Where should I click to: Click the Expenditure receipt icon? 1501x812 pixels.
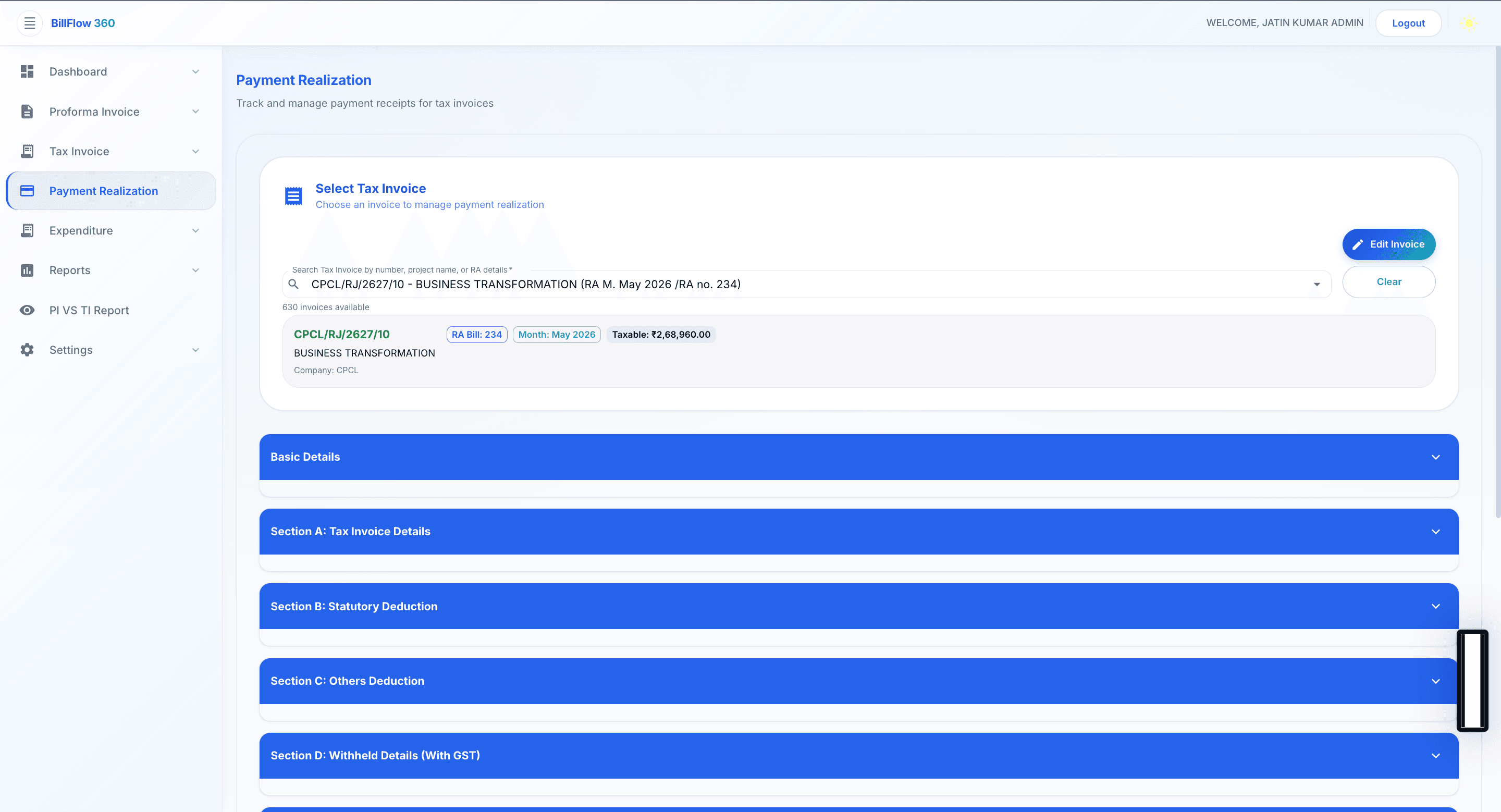click(x=28, y=231)
